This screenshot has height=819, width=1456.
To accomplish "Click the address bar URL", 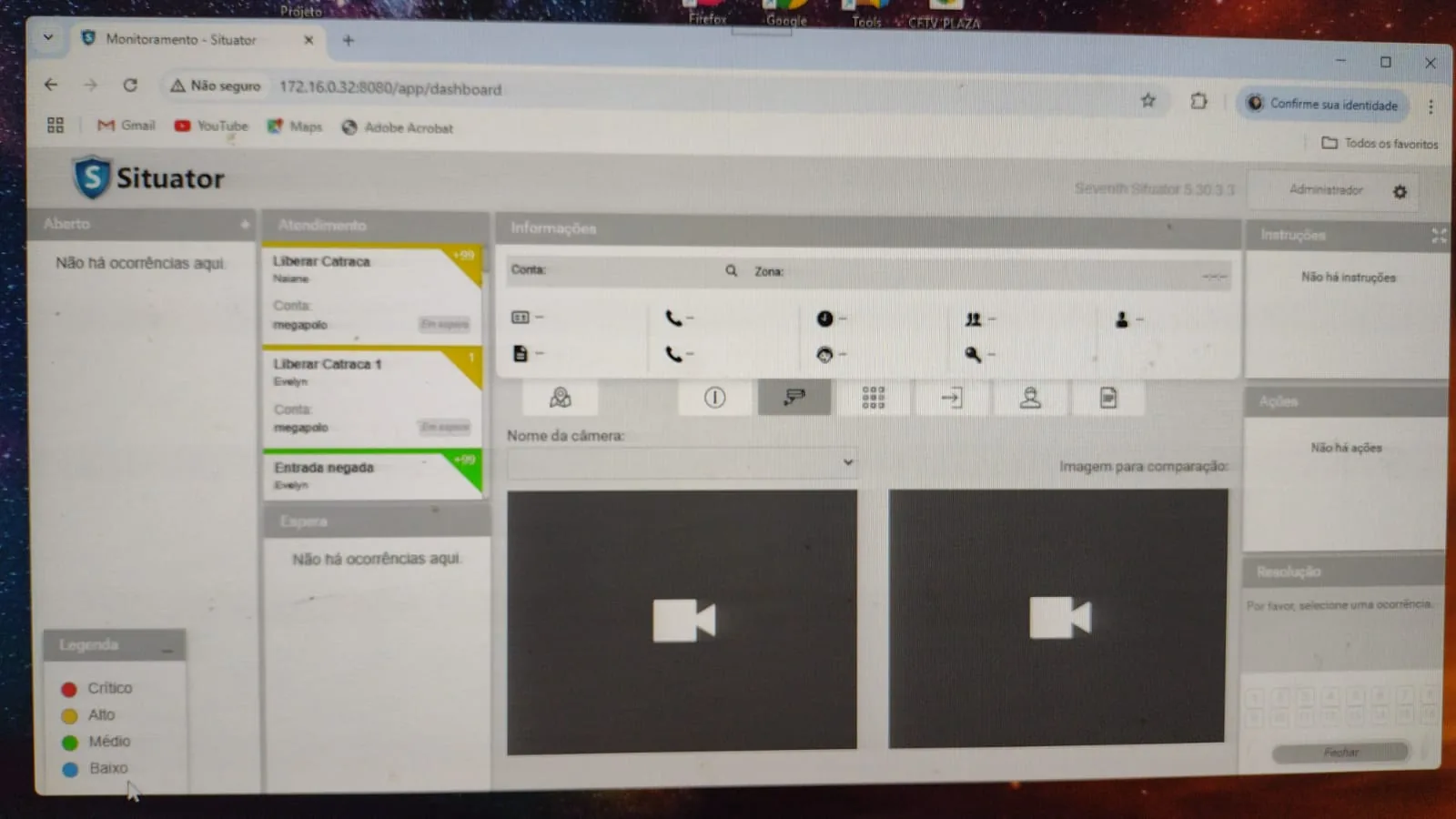I will (x=390, y=88).
